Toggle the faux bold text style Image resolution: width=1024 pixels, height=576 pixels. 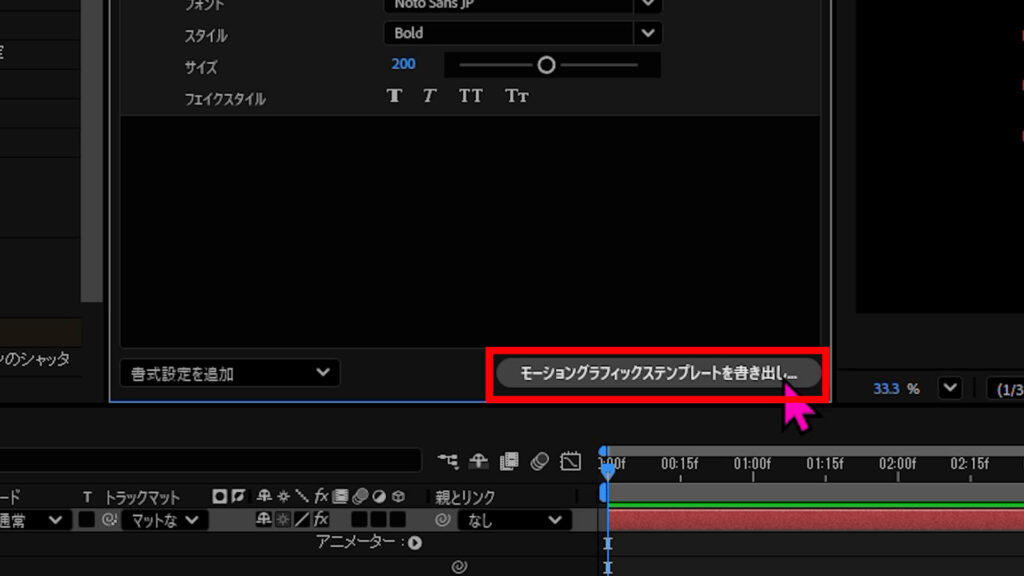coord(395,96)
